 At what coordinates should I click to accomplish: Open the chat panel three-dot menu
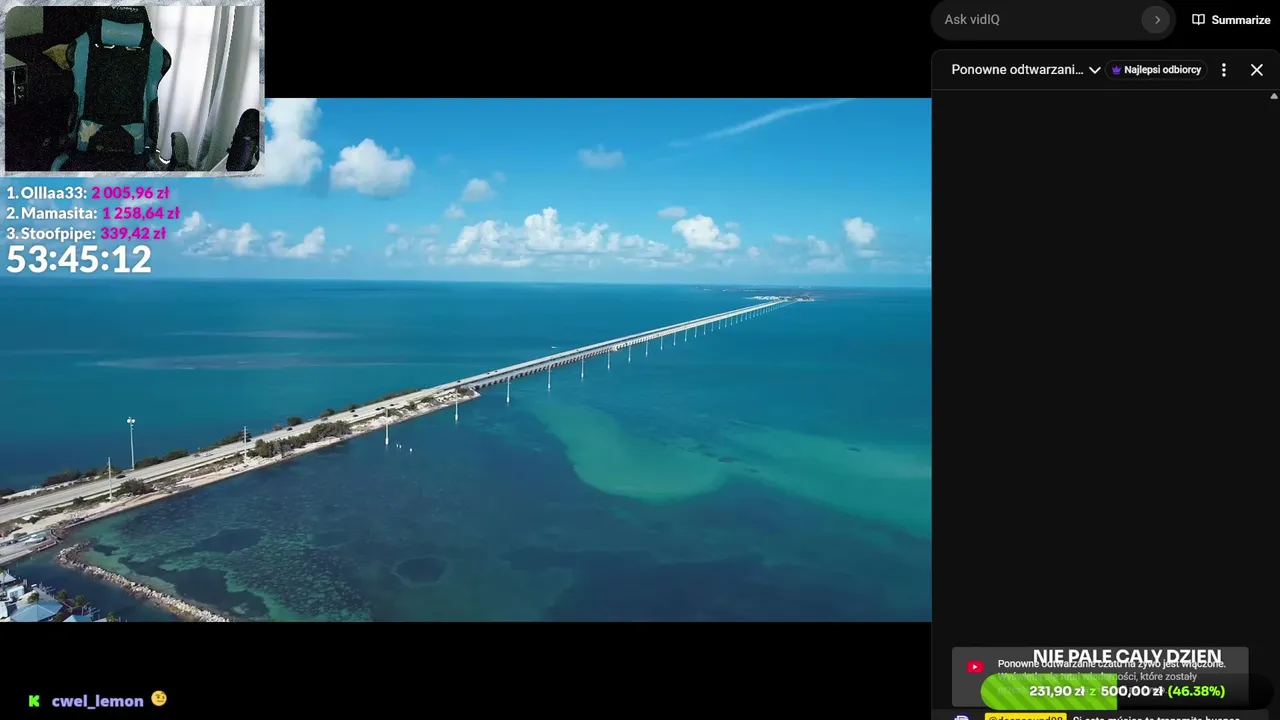(1223, 70)
